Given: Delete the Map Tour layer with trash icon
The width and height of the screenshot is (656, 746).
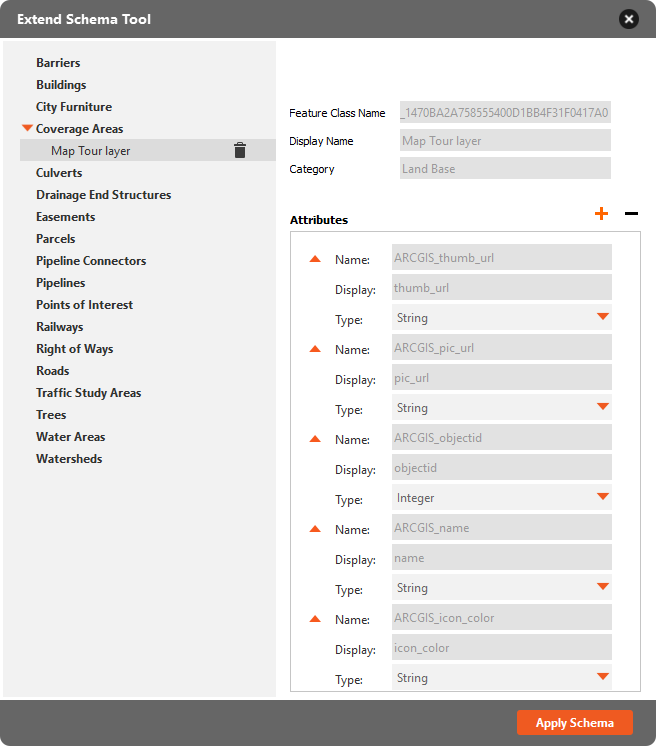Looking at the screenshot, I should click(240, 151).
